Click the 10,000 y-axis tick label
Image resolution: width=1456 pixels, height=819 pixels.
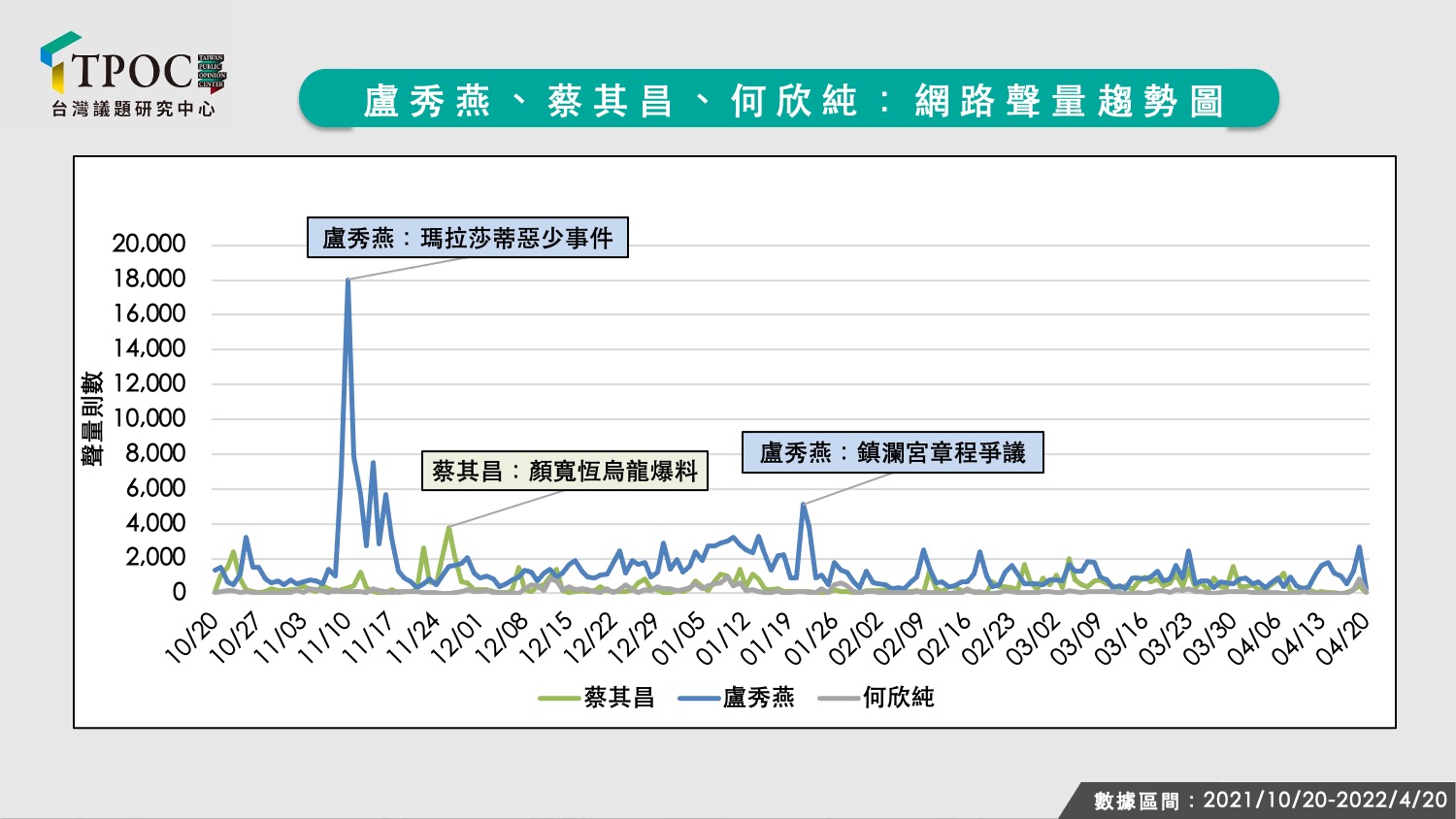[x=149, y=418]
